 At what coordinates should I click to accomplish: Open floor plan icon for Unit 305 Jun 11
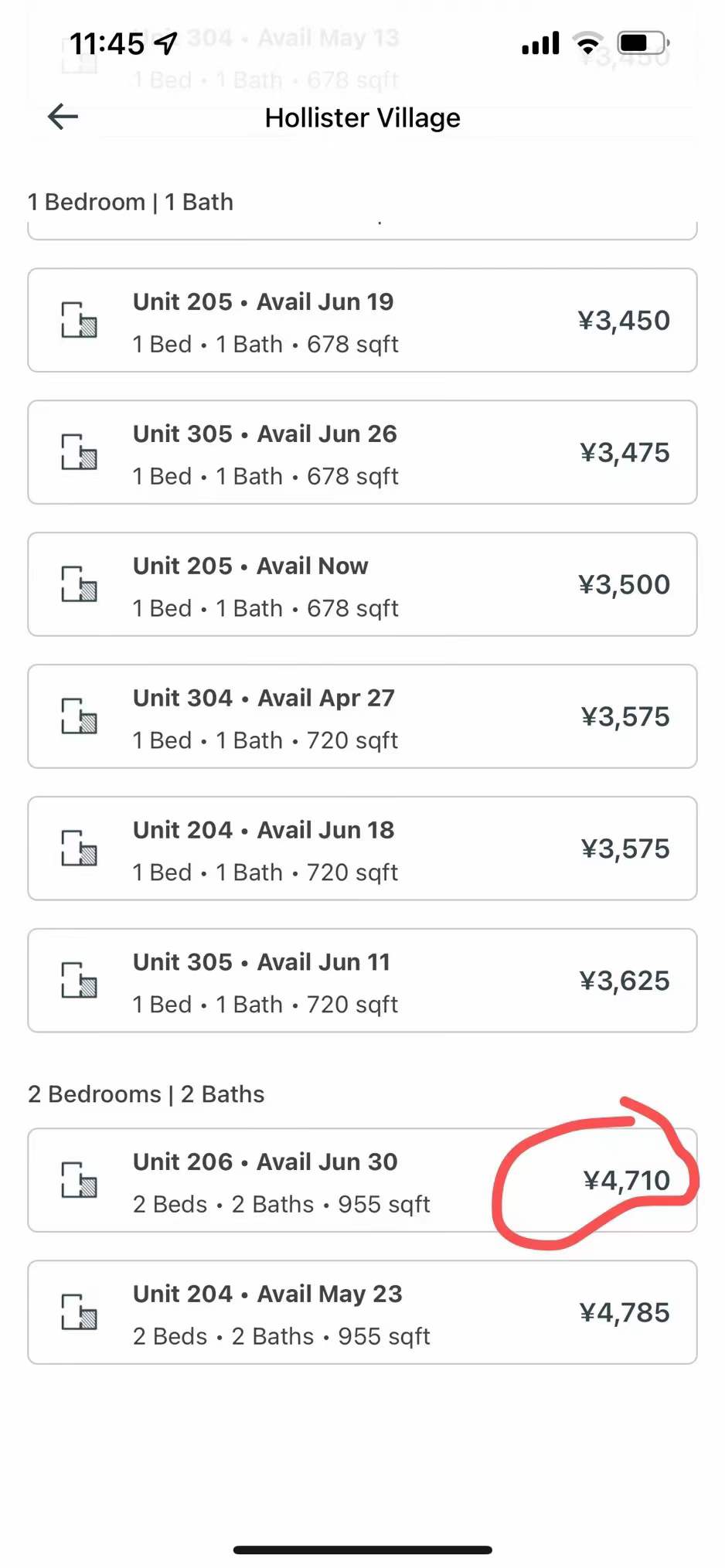79,981
